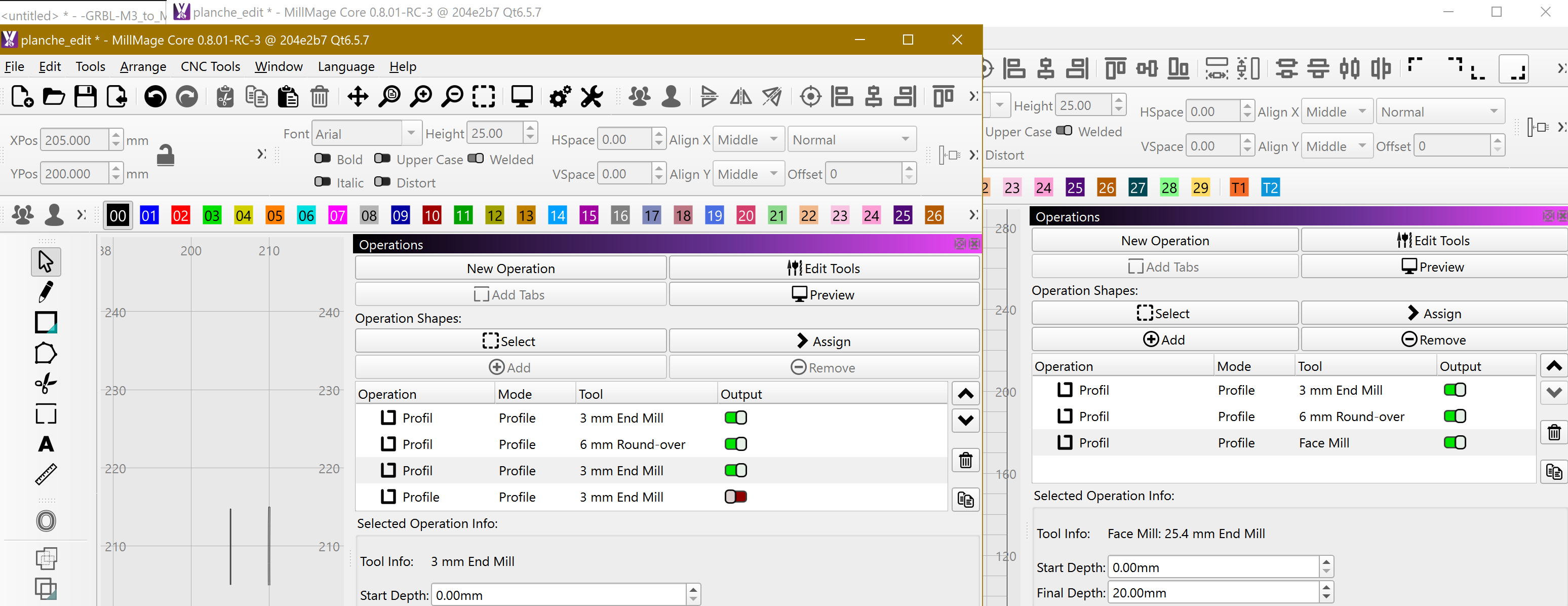
Task: Select the red 02 layer color swatch
Action: pyautogui.click(x=180, y=215)
